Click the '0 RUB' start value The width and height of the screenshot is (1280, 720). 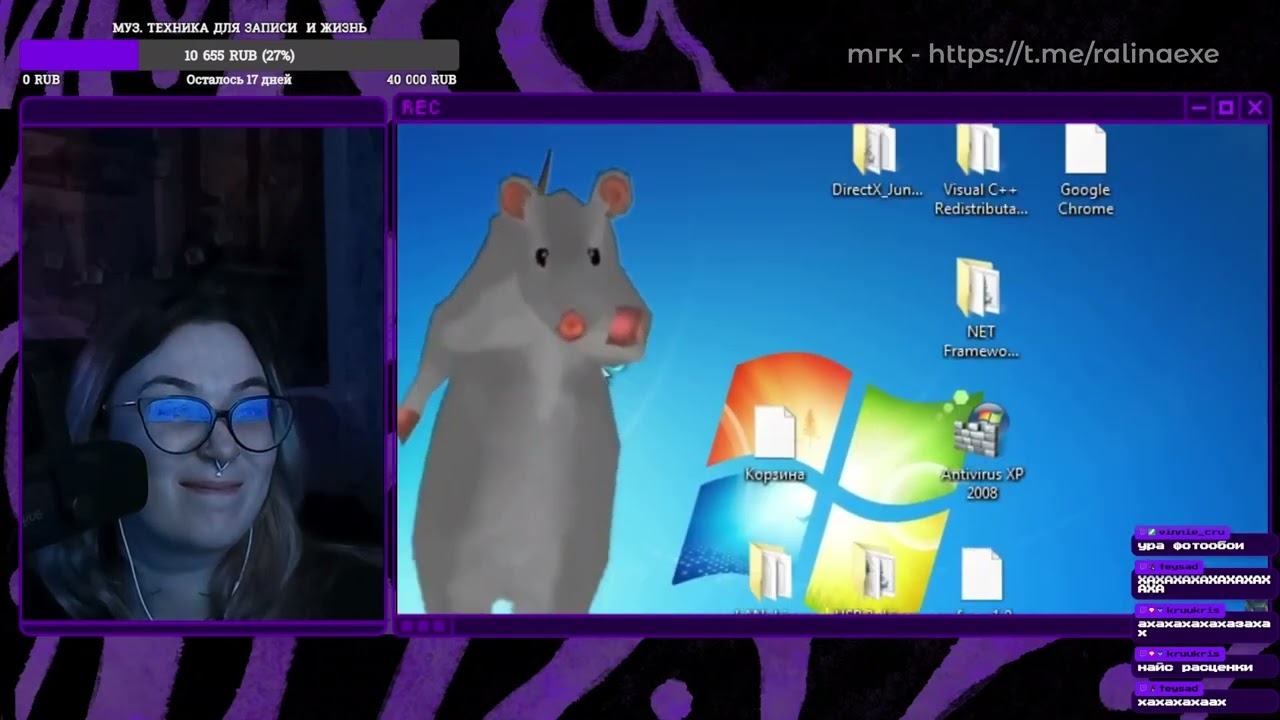tap(41, 80)
